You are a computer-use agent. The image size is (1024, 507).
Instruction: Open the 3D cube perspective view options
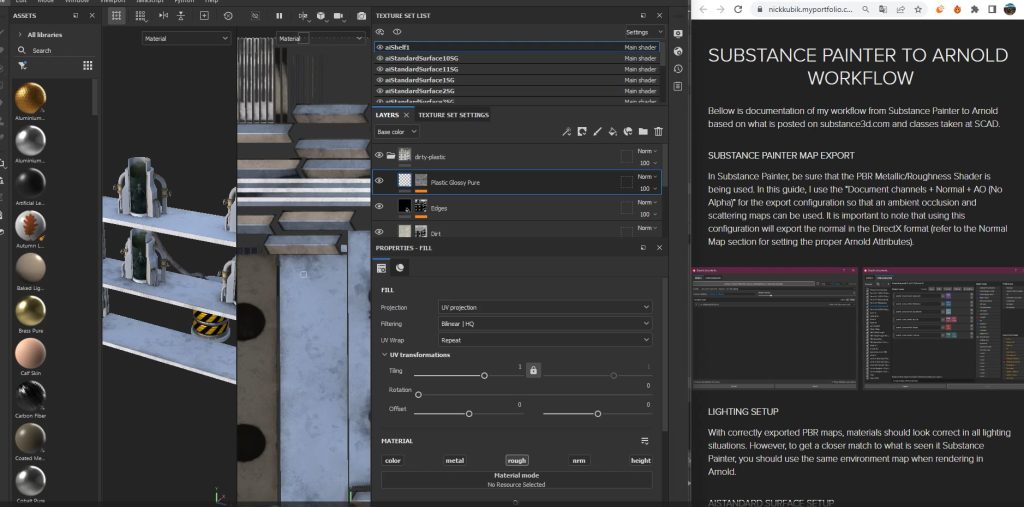(321, 16)
